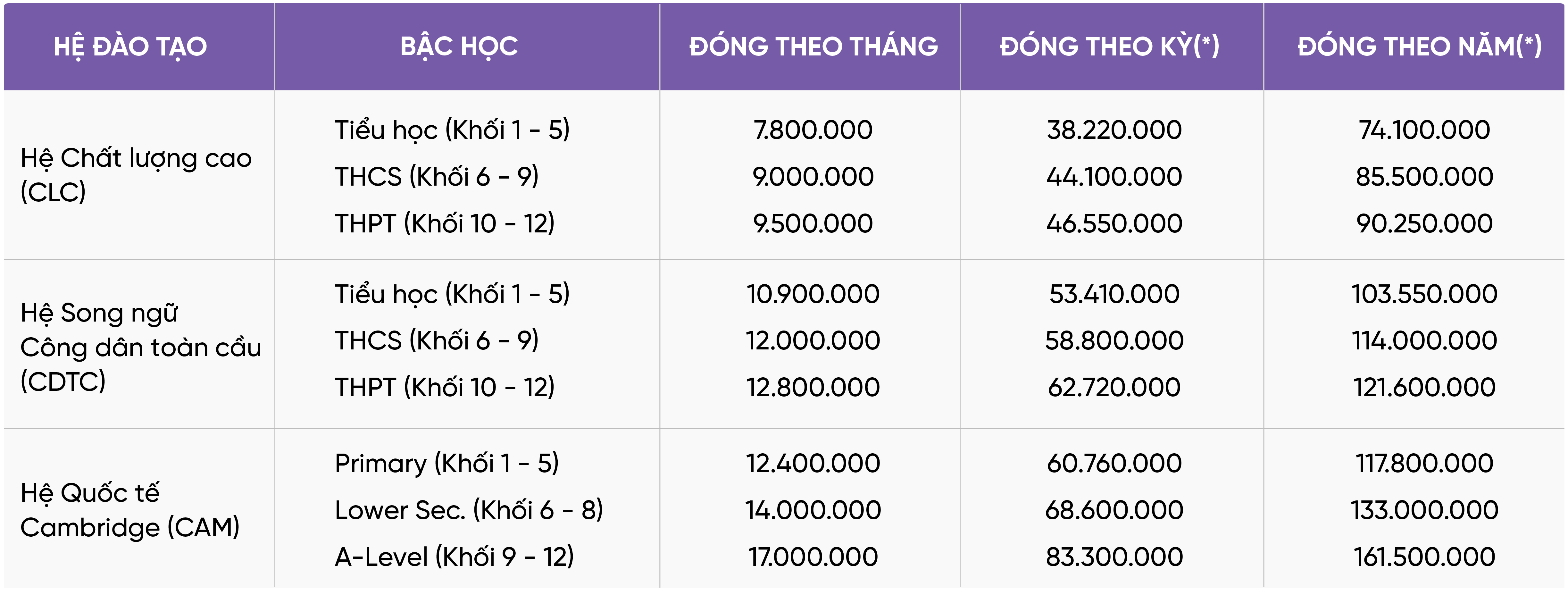Select the "Hệ Quốc tế Cambridge (CAM)" cell
The height and width of the screenshot is (595, 1568).
[x=130, y=510]
